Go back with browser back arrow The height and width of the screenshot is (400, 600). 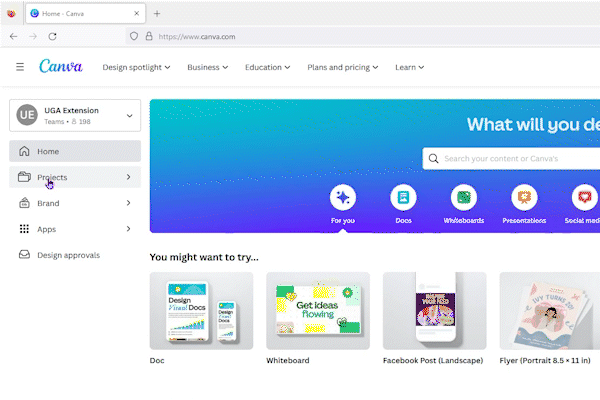[13, 36]
